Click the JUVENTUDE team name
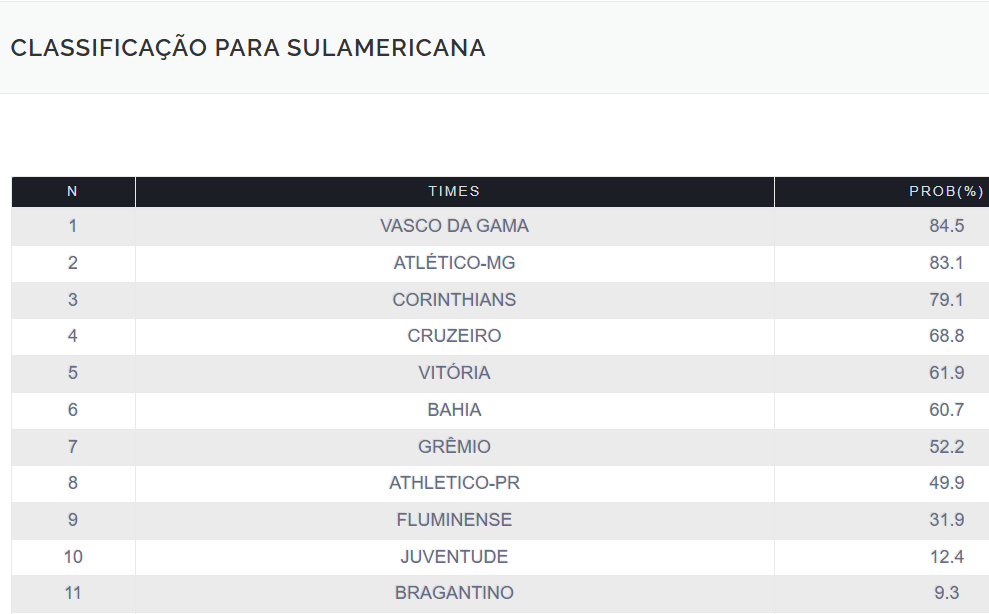Screen dimensions: 989x614 454,557
